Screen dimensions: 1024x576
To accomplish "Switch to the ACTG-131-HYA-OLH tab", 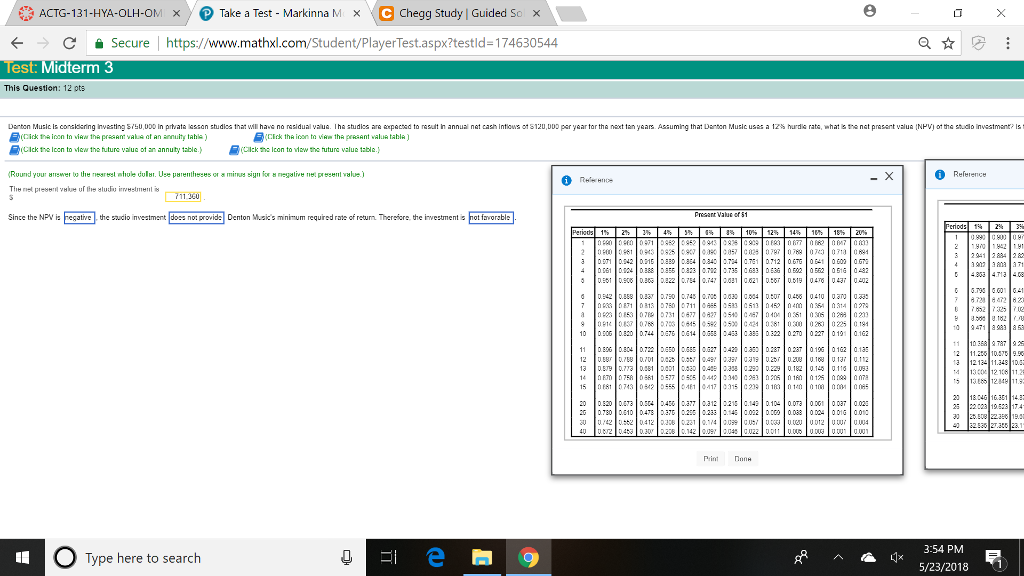I will 98,13.
